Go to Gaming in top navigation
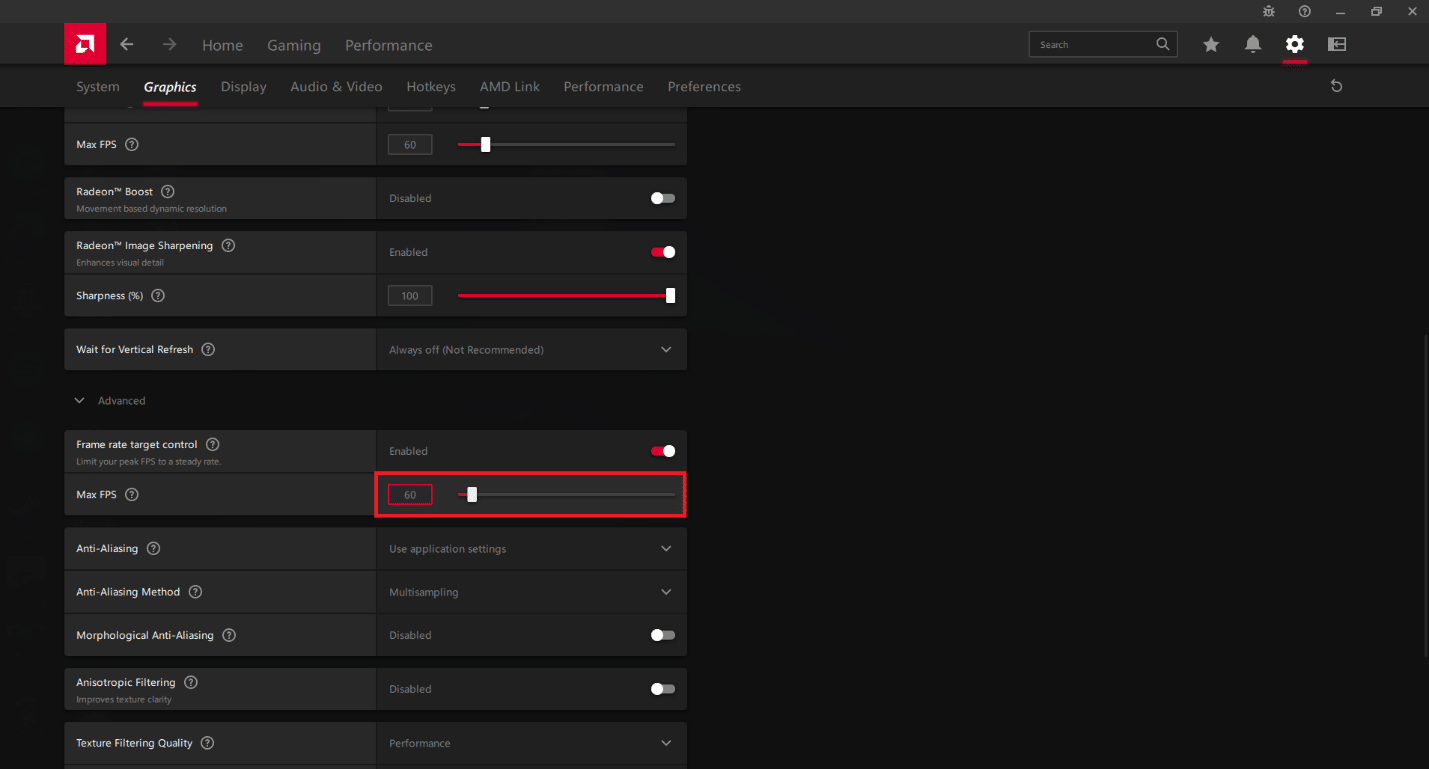The width and height of the screenshot is (1429, 769). [294, 45]
